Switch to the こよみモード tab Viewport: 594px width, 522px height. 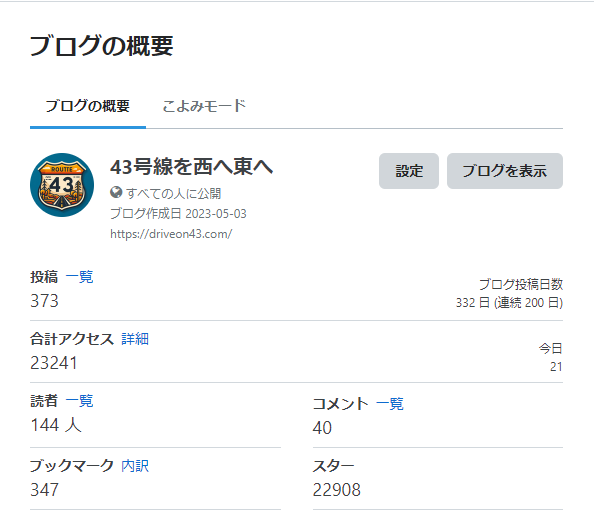coord(204,106)
